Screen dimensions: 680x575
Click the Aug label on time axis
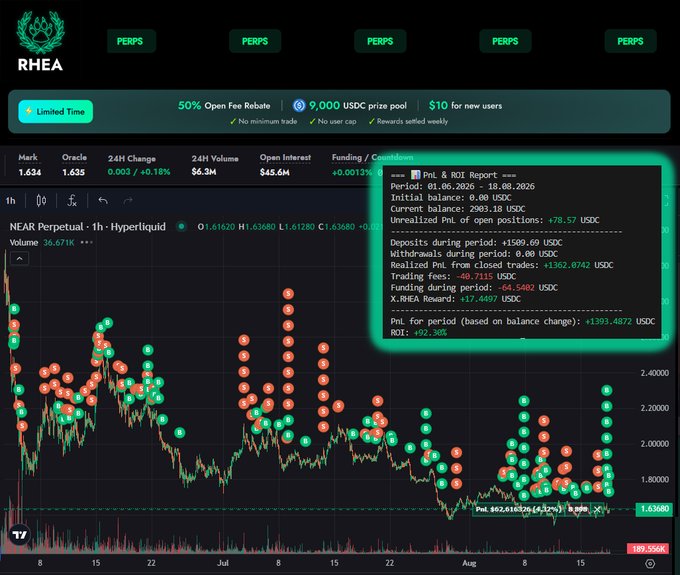(469, 563)
